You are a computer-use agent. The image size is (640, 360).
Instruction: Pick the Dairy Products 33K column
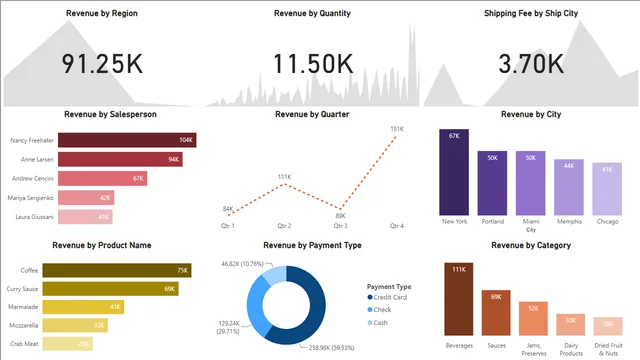click(571, 324)
